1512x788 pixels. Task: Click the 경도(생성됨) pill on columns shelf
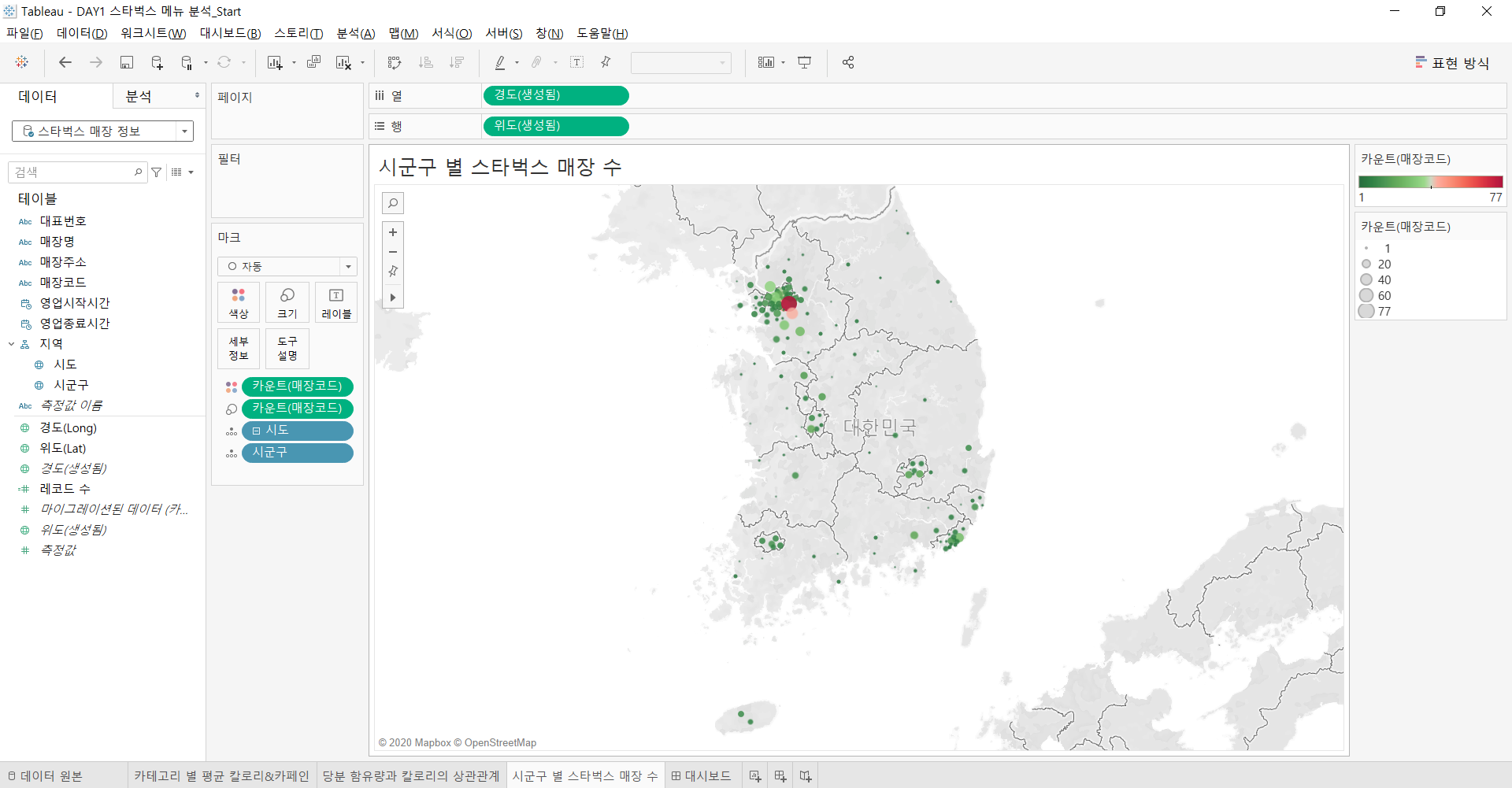(x=556, y=95)
